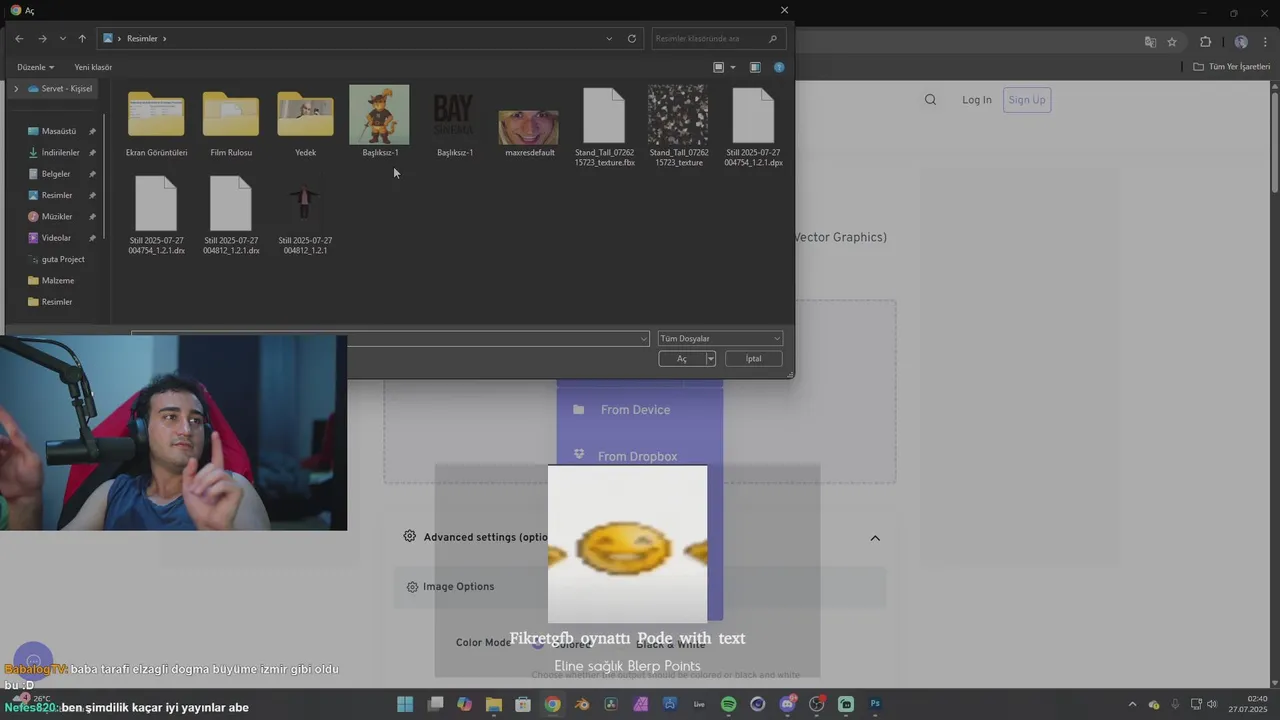Viewport: 1280px width, 720px height.
Task: Open Photoshop from the taskbar
Action: coord(875,704)
